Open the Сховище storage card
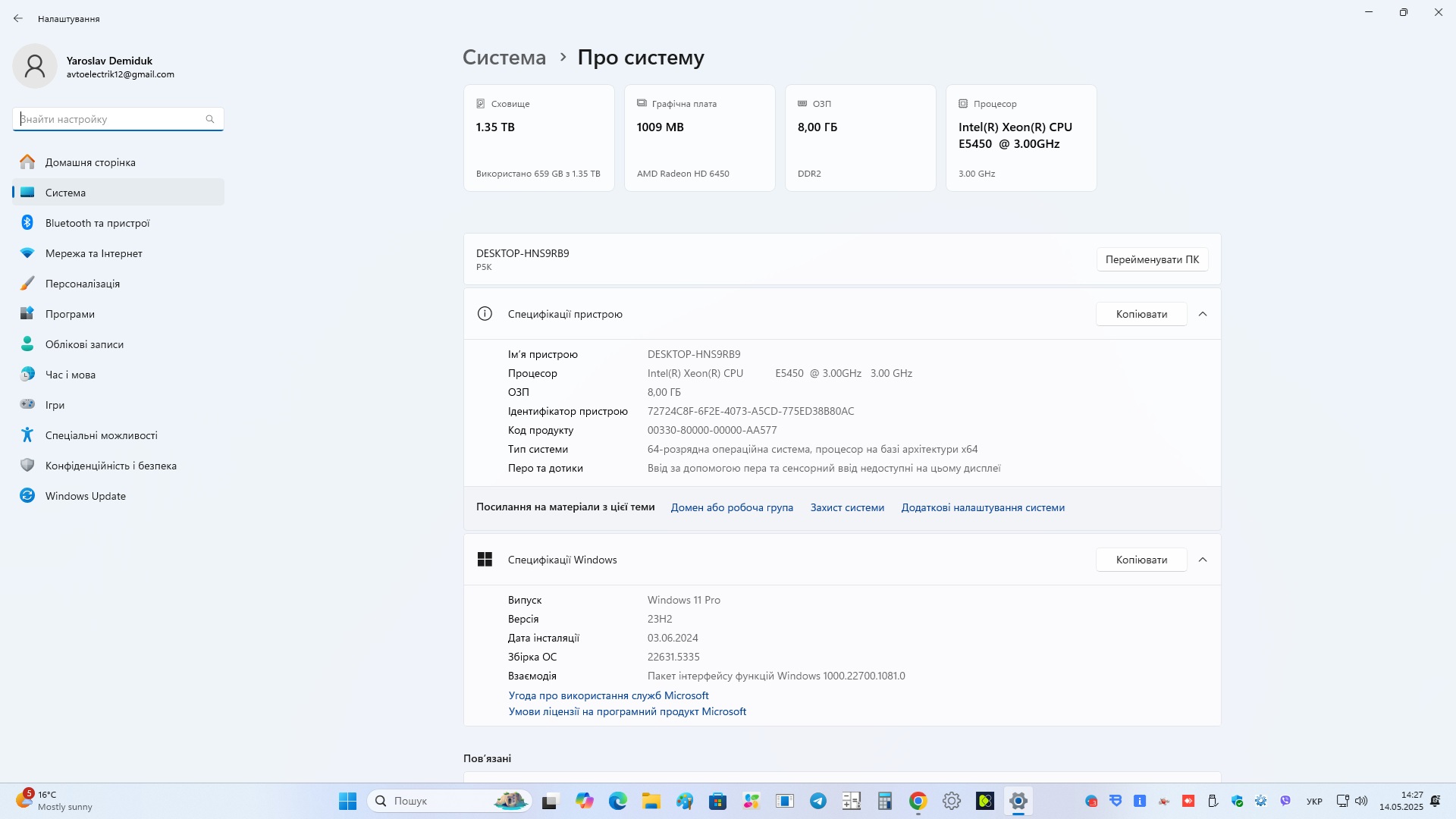 [x=539, y=138]
